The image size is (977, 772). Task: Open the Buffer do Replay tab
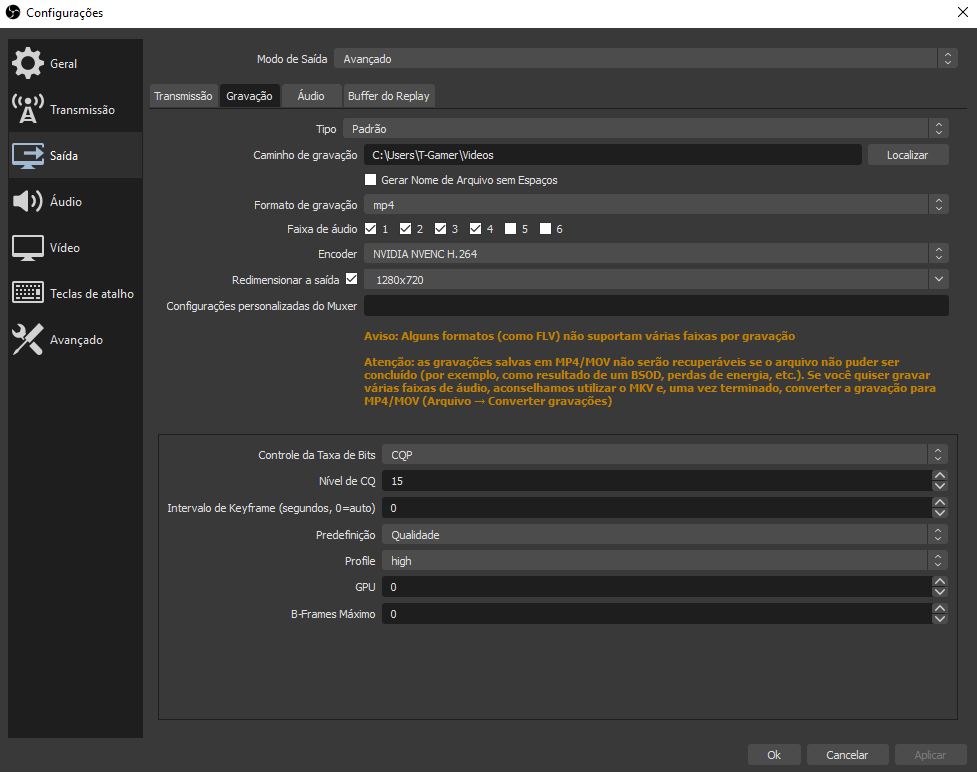(x=388, y=96)
